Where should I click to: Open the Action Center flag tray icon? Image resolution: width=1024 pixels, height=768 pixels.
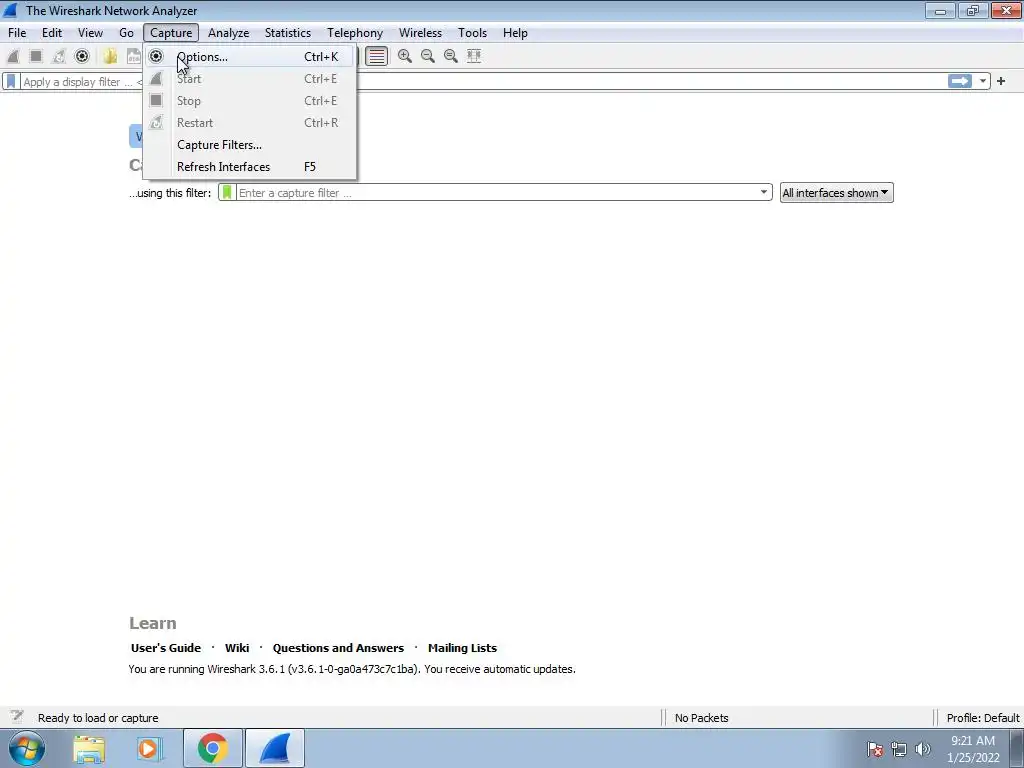(x=875, y=749)
